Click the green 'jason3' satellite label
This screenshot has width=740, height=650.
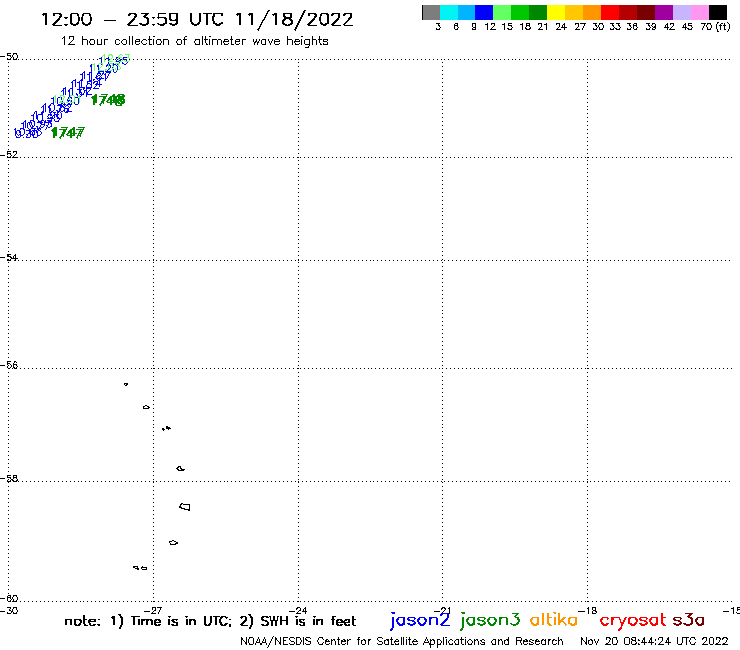(x=490, y=620)
